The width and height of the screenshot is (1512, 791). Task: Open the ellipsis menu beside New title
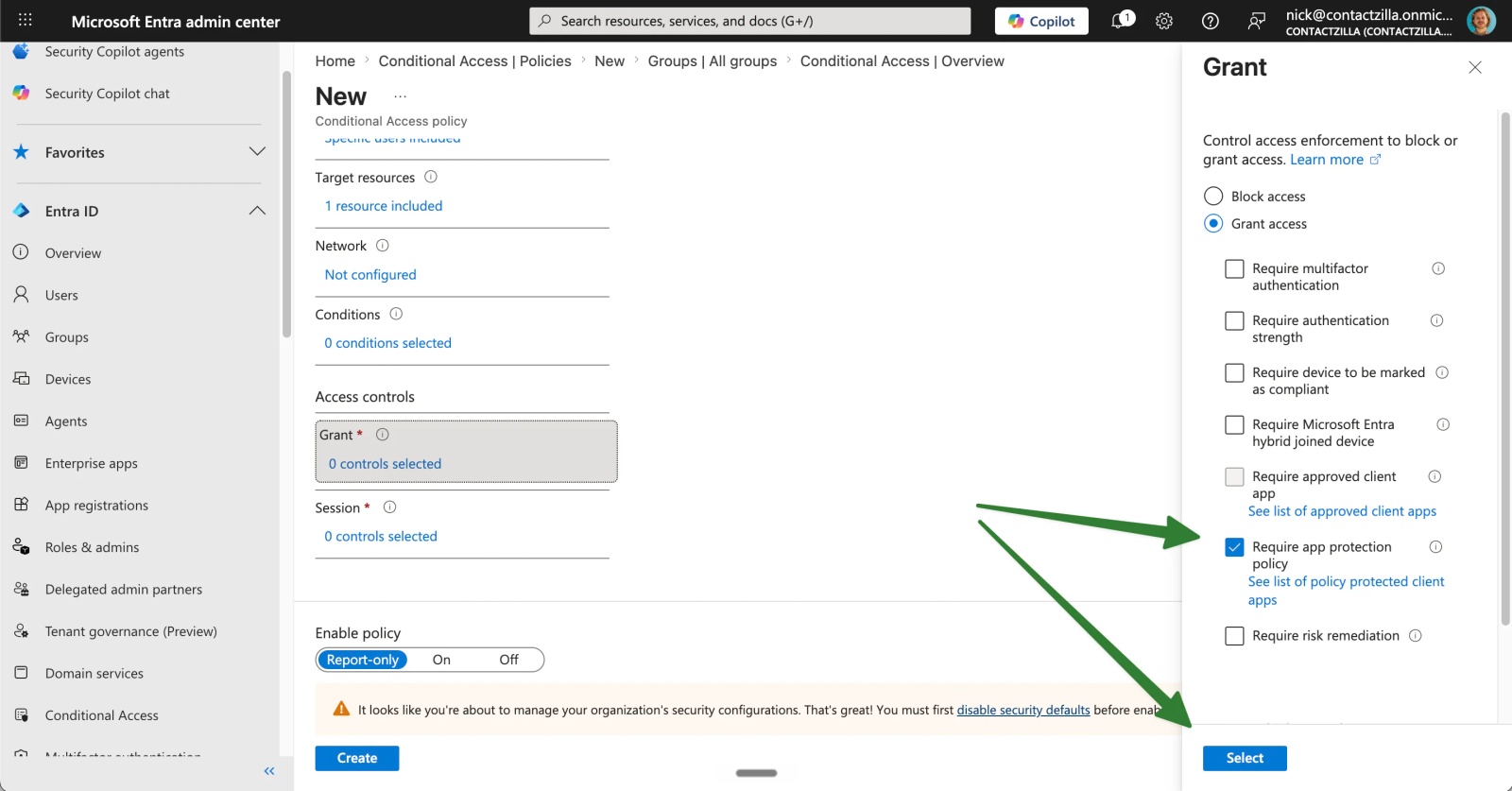click(x=401, y=96)
